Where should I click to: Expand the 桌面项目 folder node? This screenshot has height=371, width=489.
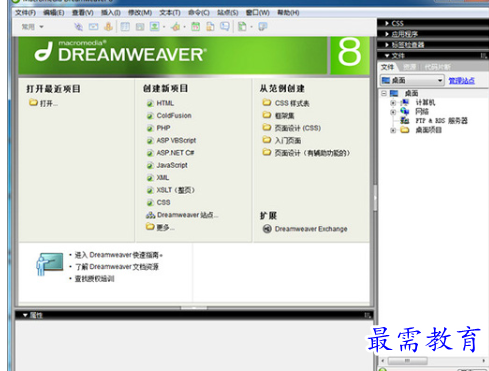393,130
